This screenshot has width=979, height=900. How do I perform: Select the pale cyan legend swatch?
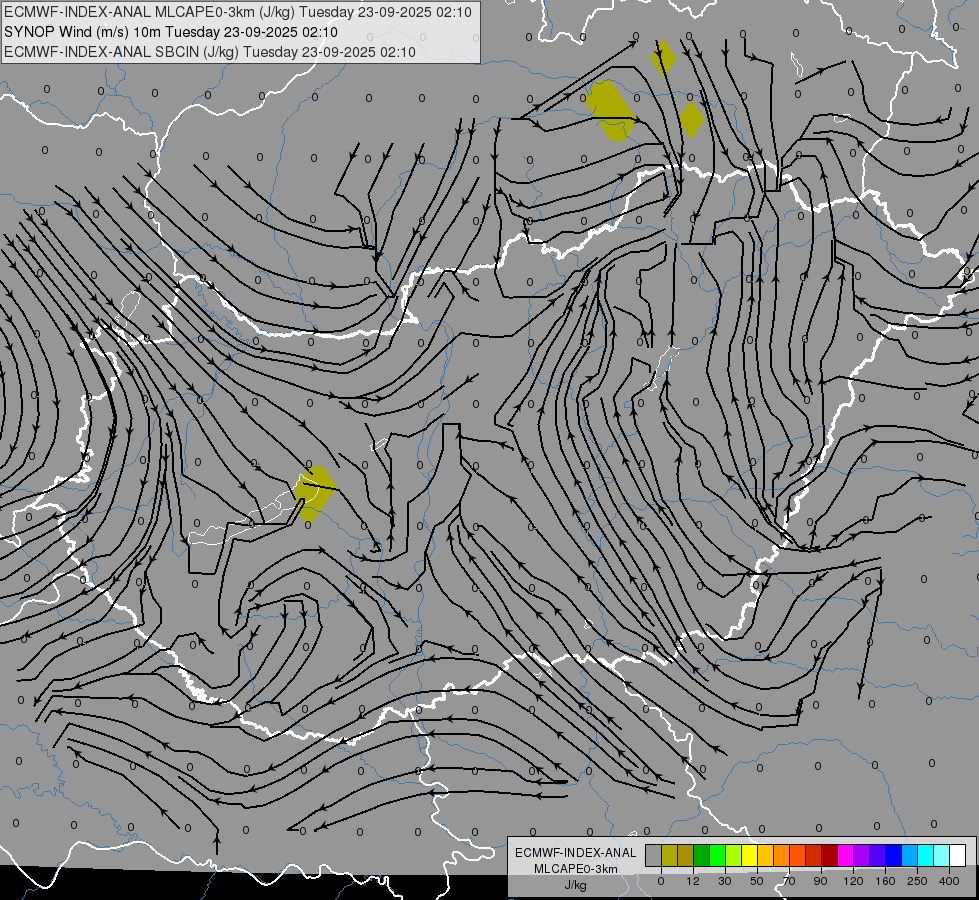[942, 856]
